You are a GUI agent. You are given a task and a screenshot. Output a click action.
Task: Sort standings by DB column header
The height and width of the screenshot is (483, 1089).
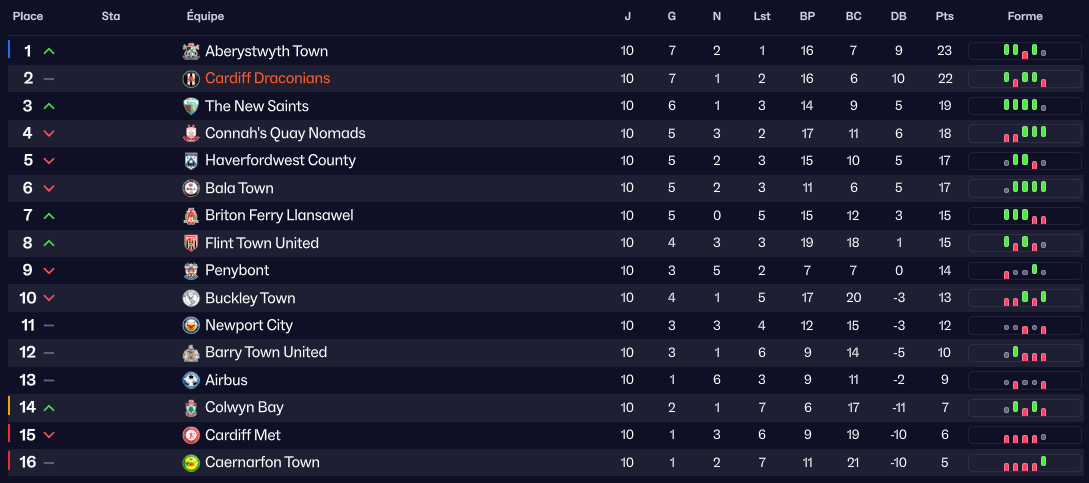898,16
